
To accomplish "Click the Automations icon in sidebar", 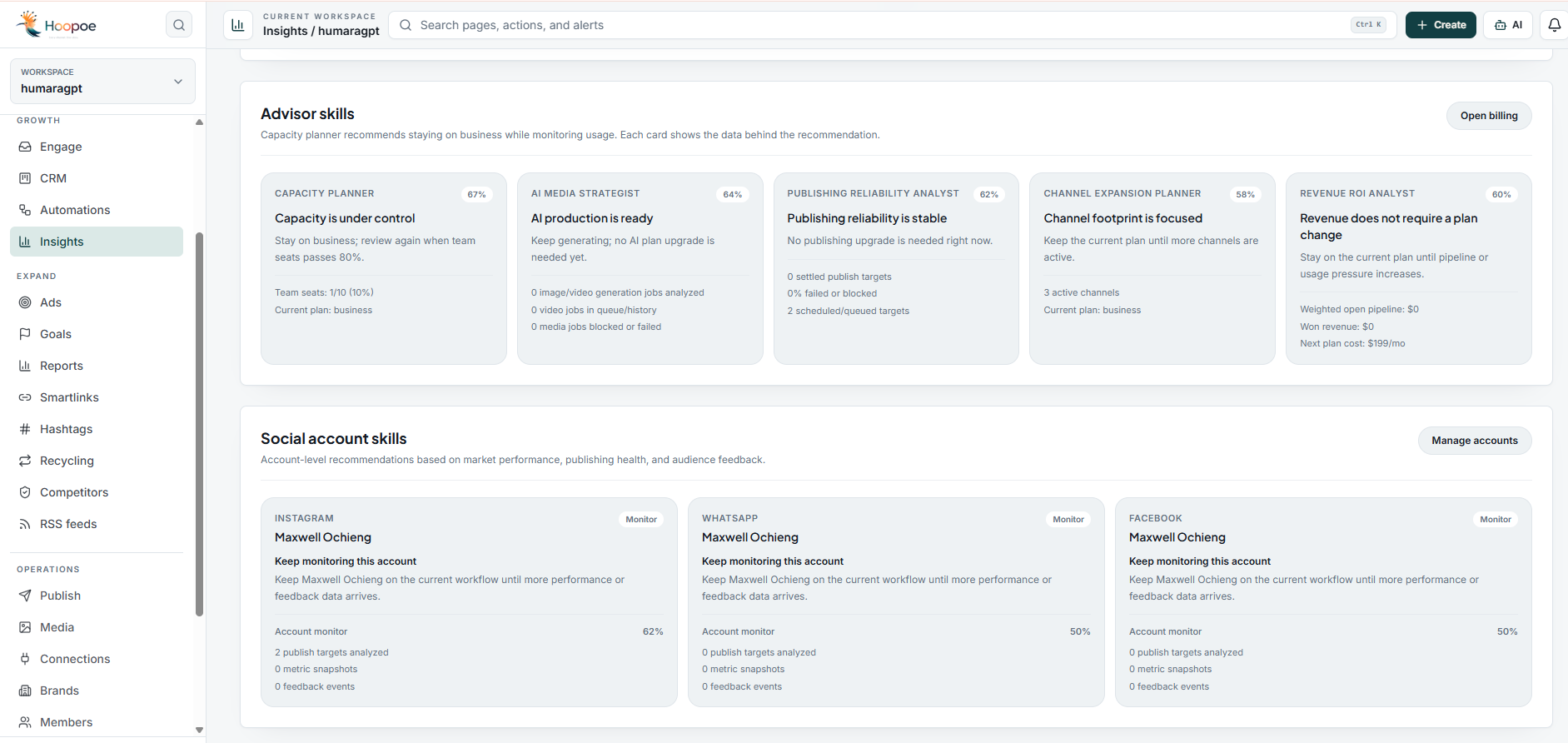I will point(25,210).
